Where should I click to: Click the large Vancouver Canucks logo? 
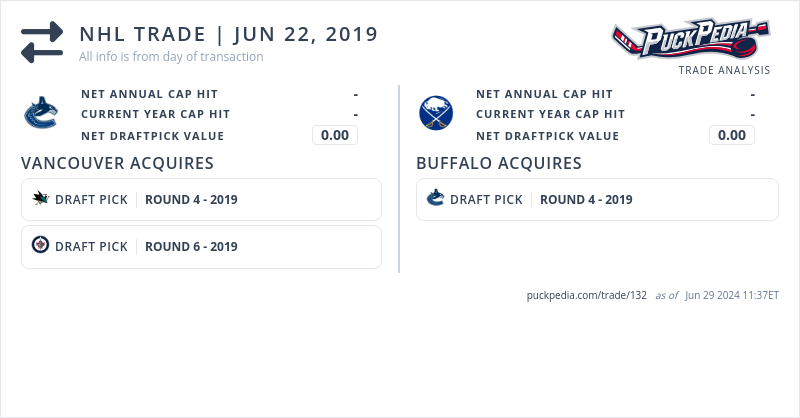(40, 114)
